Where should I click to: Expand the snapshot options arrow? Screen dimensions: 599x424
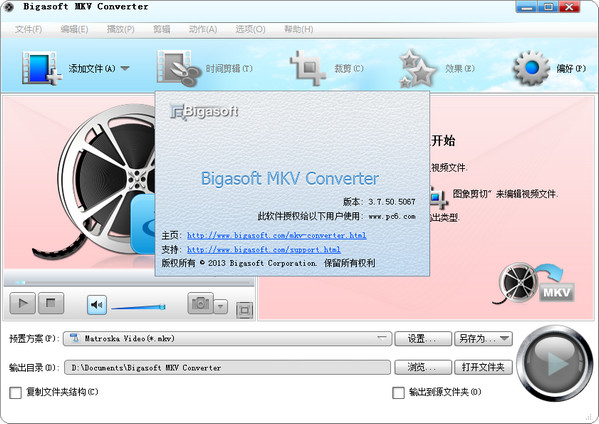(220, 306)
